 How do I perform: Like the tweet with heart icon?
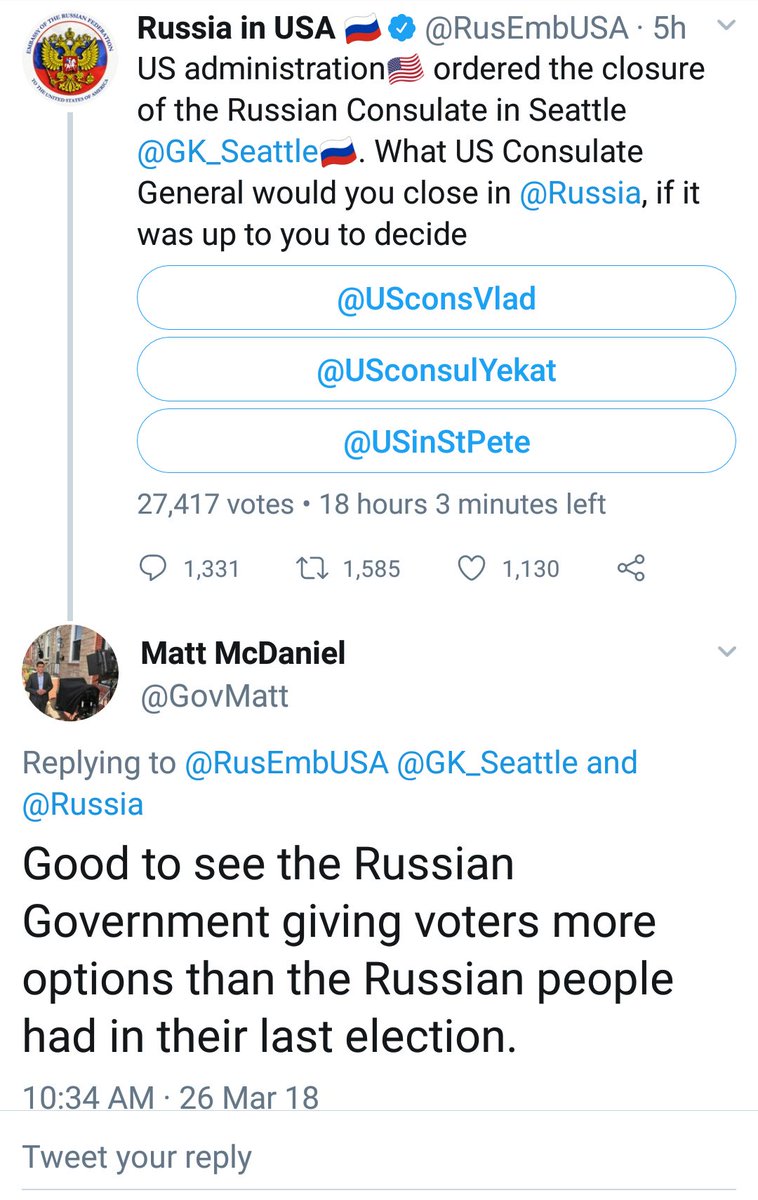[470, 568]
